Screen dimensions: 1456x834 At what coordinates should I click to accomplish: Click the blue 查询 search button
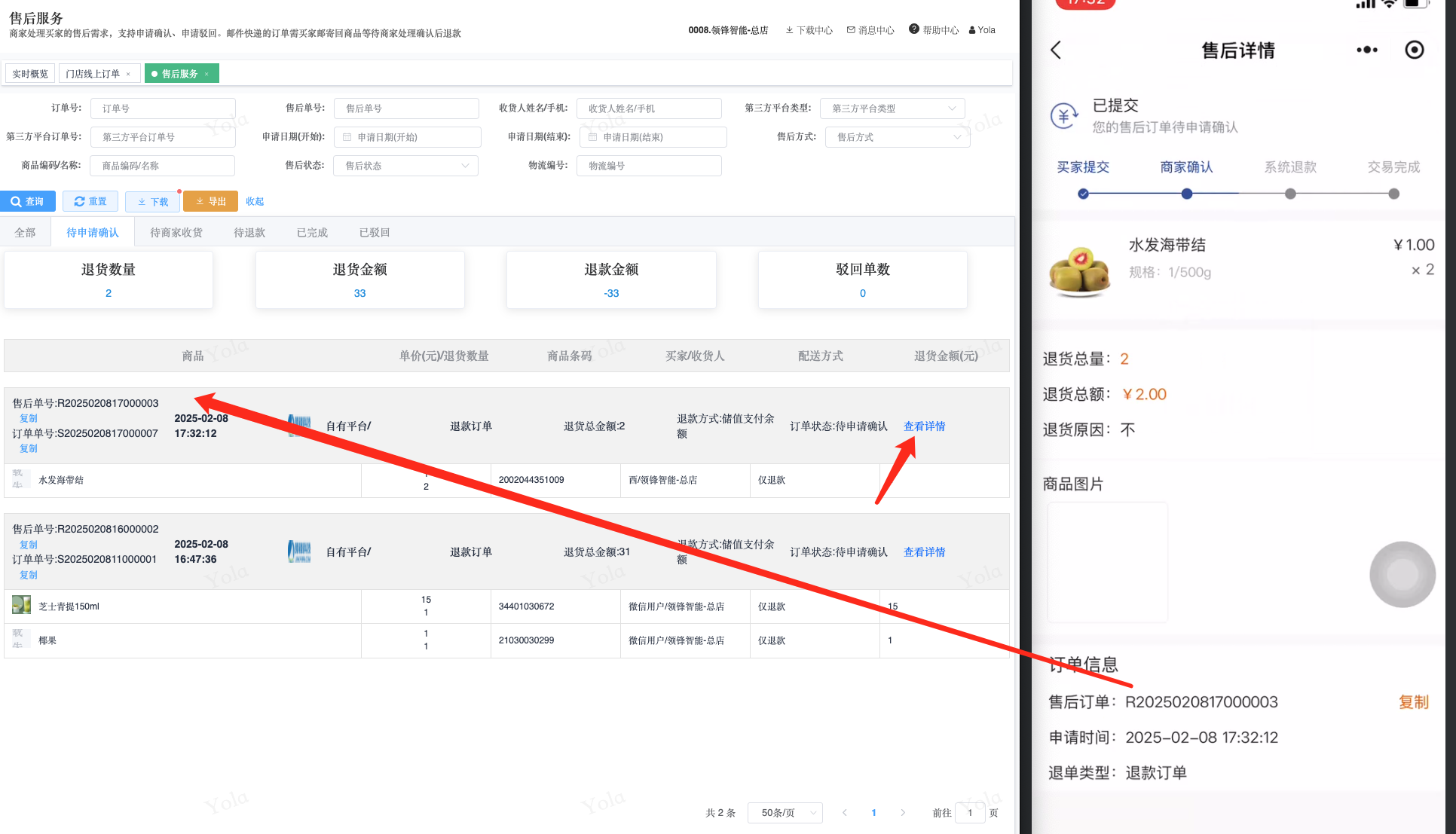[27, 201]
